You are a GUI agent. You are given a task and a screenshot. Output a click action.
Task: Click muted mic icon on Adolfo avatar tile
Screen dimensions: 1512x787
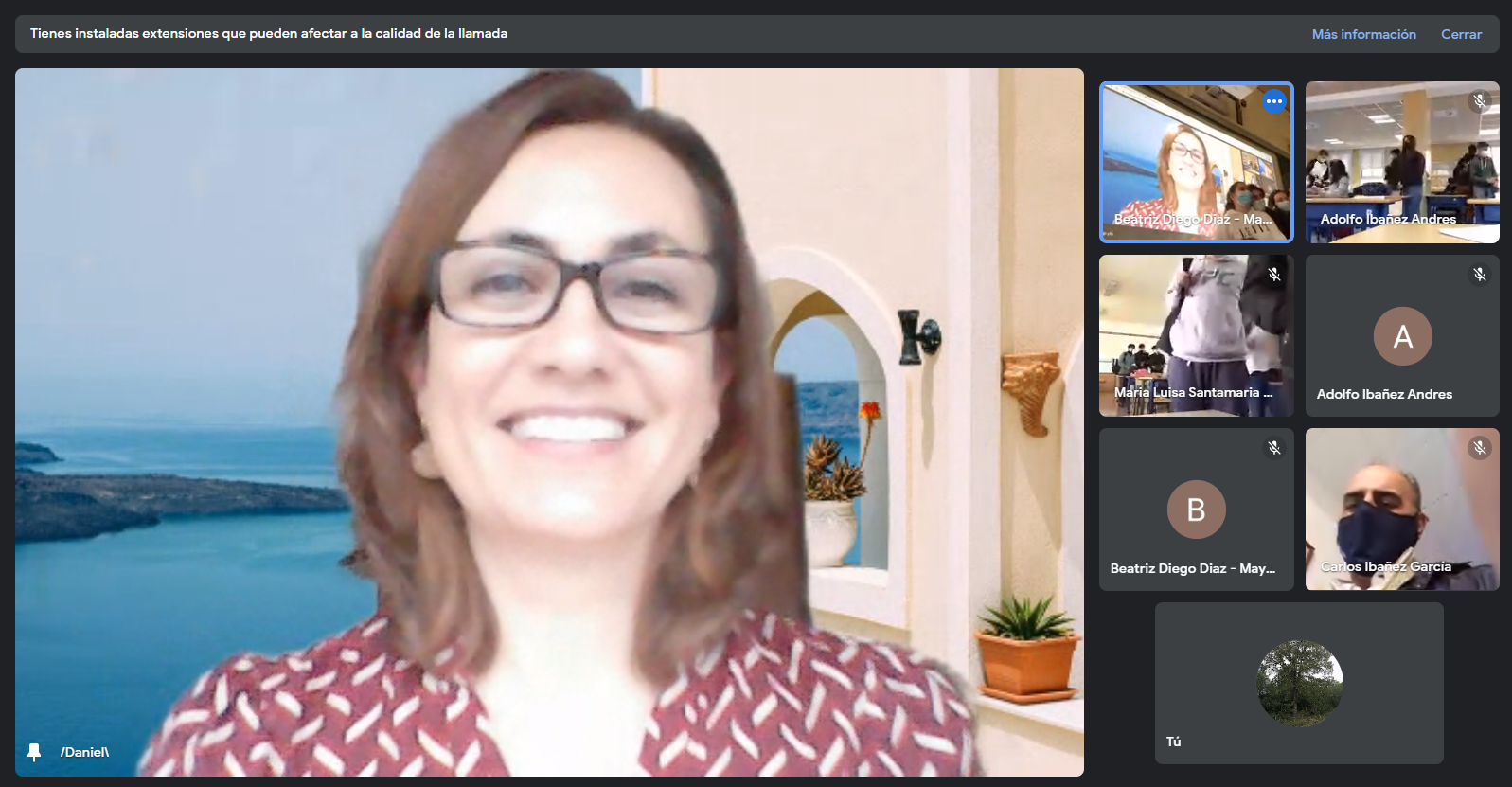[x=1480, y=275]
